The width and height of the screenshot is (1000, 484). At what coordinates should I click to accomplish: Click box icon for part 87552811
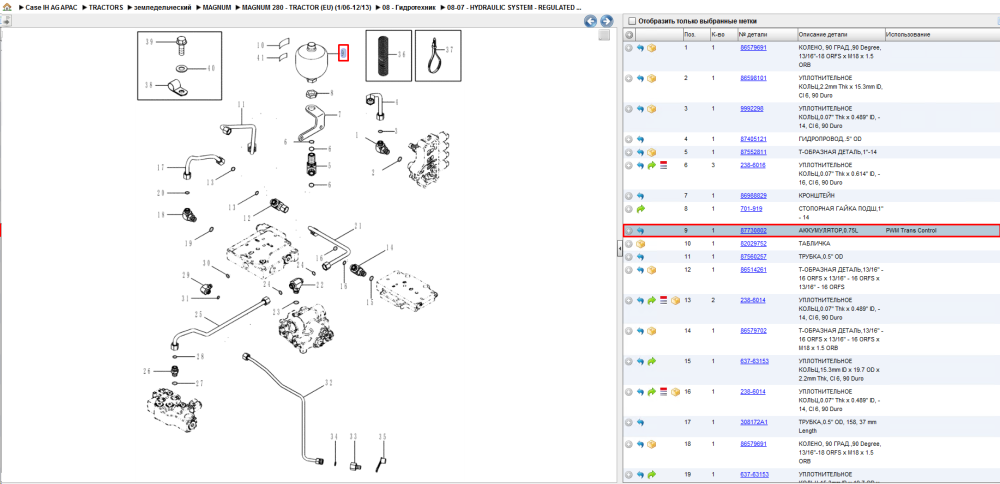pos(652,152)
